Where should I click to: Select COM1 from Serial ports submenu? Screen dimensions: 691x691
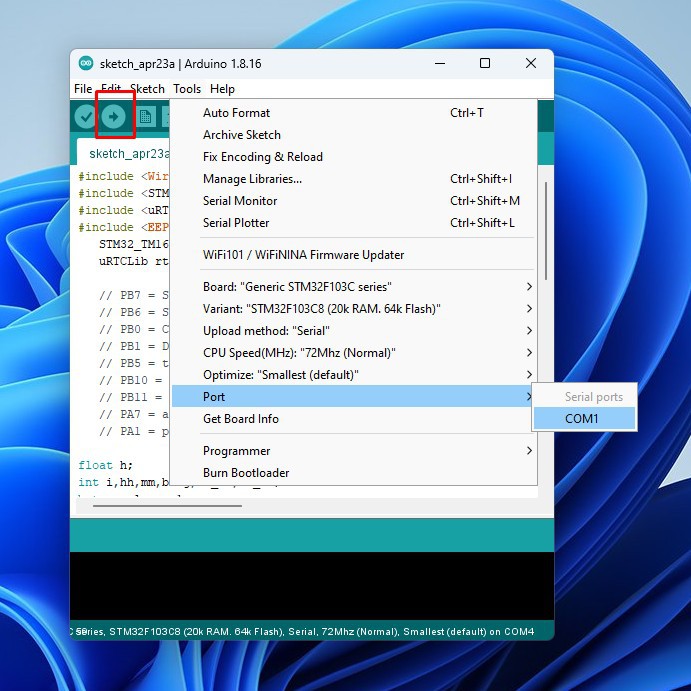[x=582, y=419]
